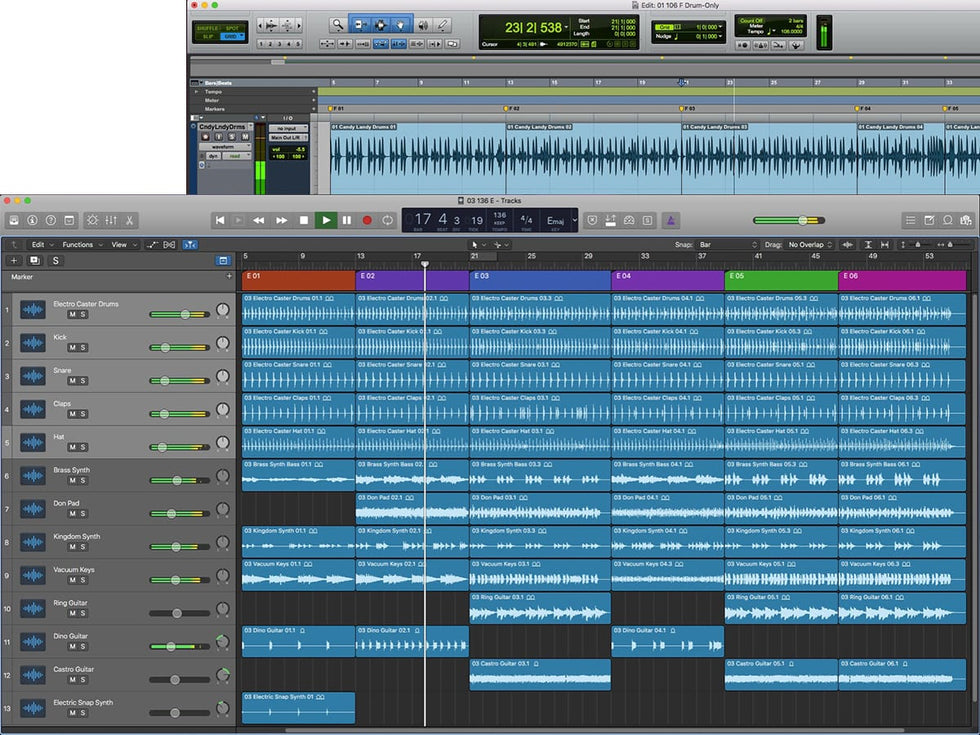Open the Drag dropdown showing No Overlap
The height and width of the screenshot is (735, 980).
point(810,244)
